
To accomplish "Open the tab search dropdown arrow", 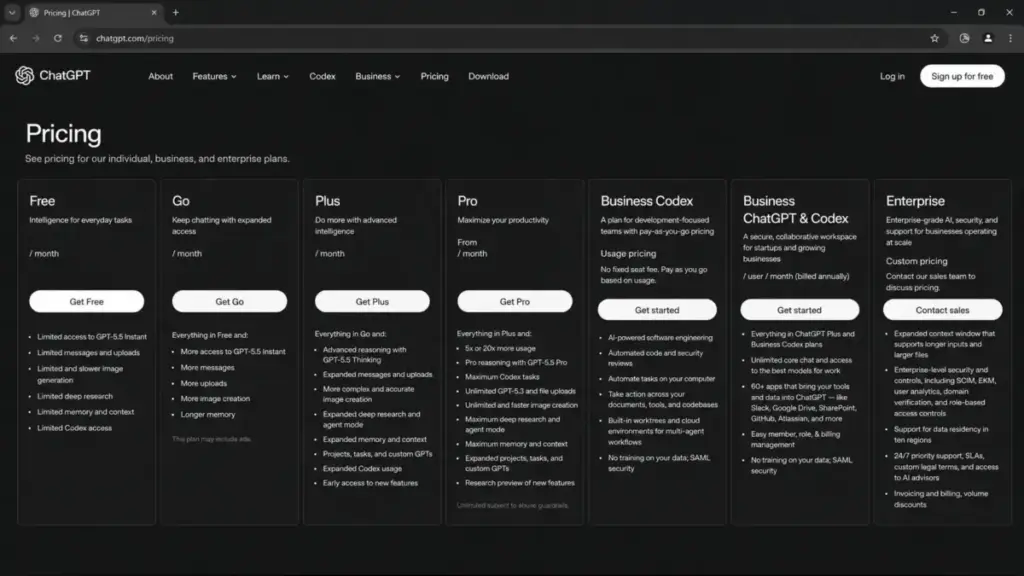I will pyautogui.click(x=12, y=12).
